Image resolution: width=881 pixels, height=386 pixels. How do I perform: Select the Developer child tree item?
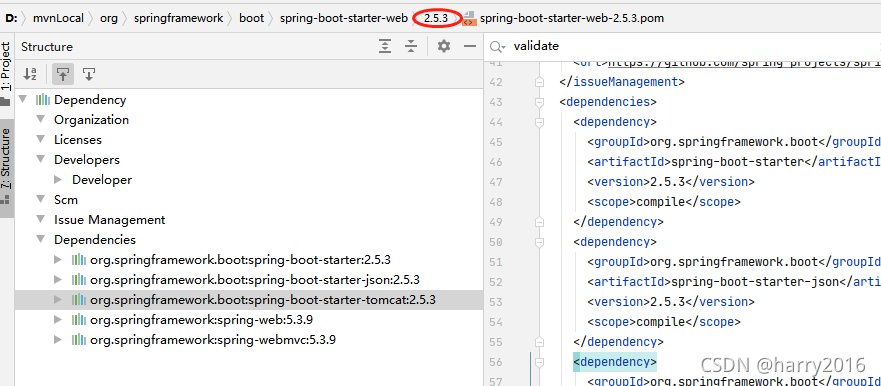pos(102,180)
